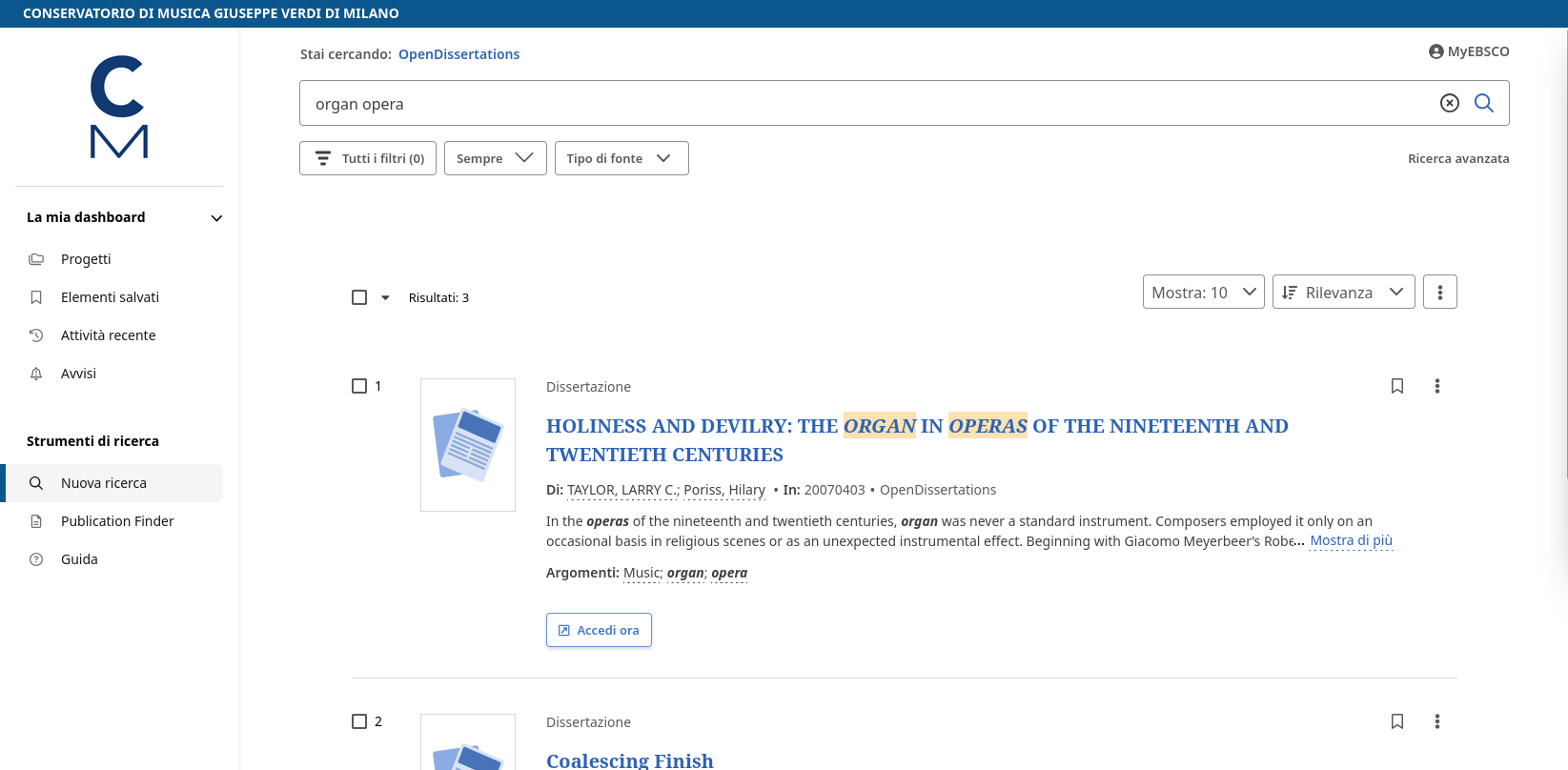The height and width of the screenshot is (770, 1568).
Task: Click the opera subject link
Action: click(x=729, y=573)
